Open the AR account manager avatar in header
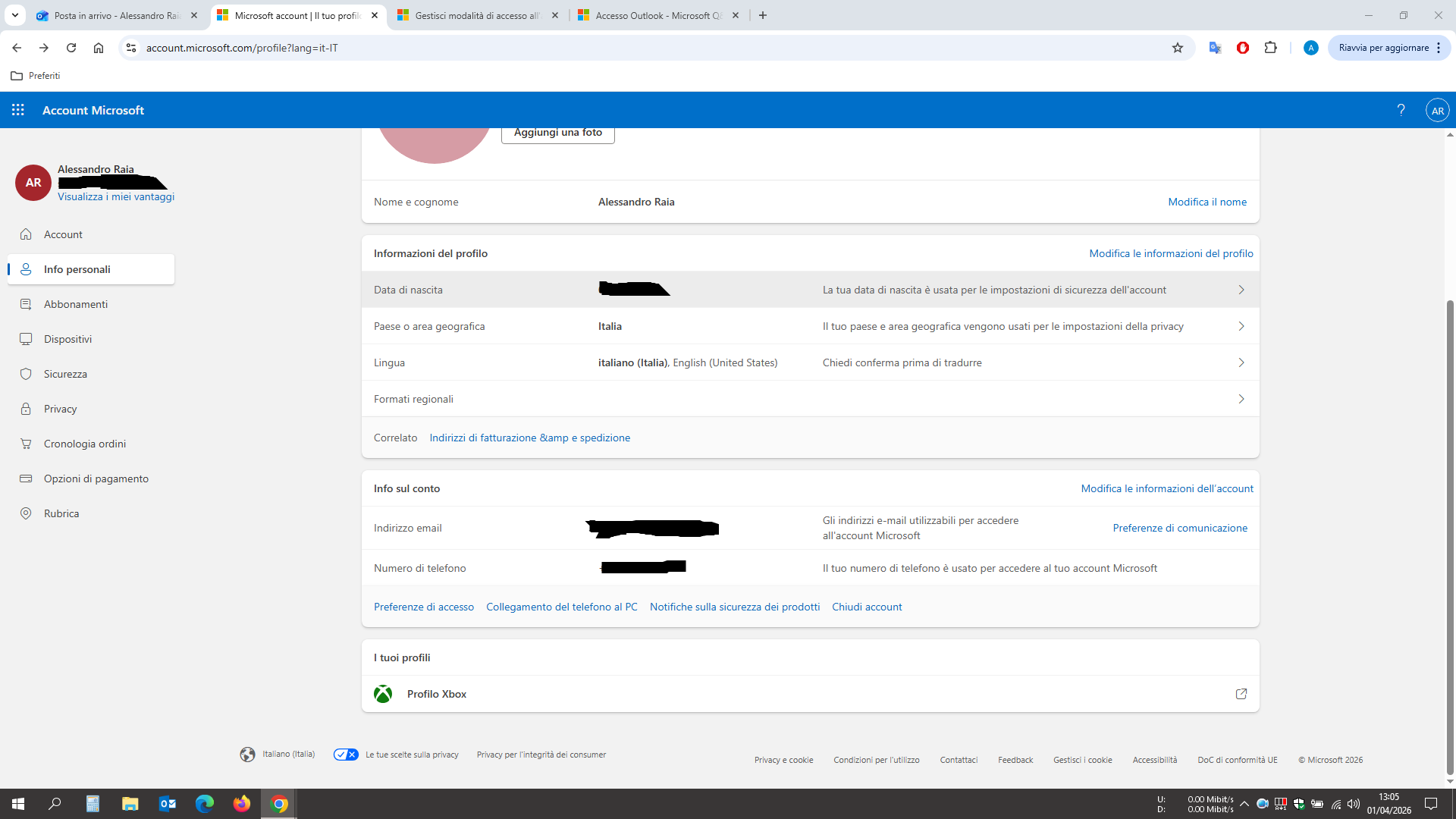The width and height of the screenshot is (1456, 819). pos(1437,110)
